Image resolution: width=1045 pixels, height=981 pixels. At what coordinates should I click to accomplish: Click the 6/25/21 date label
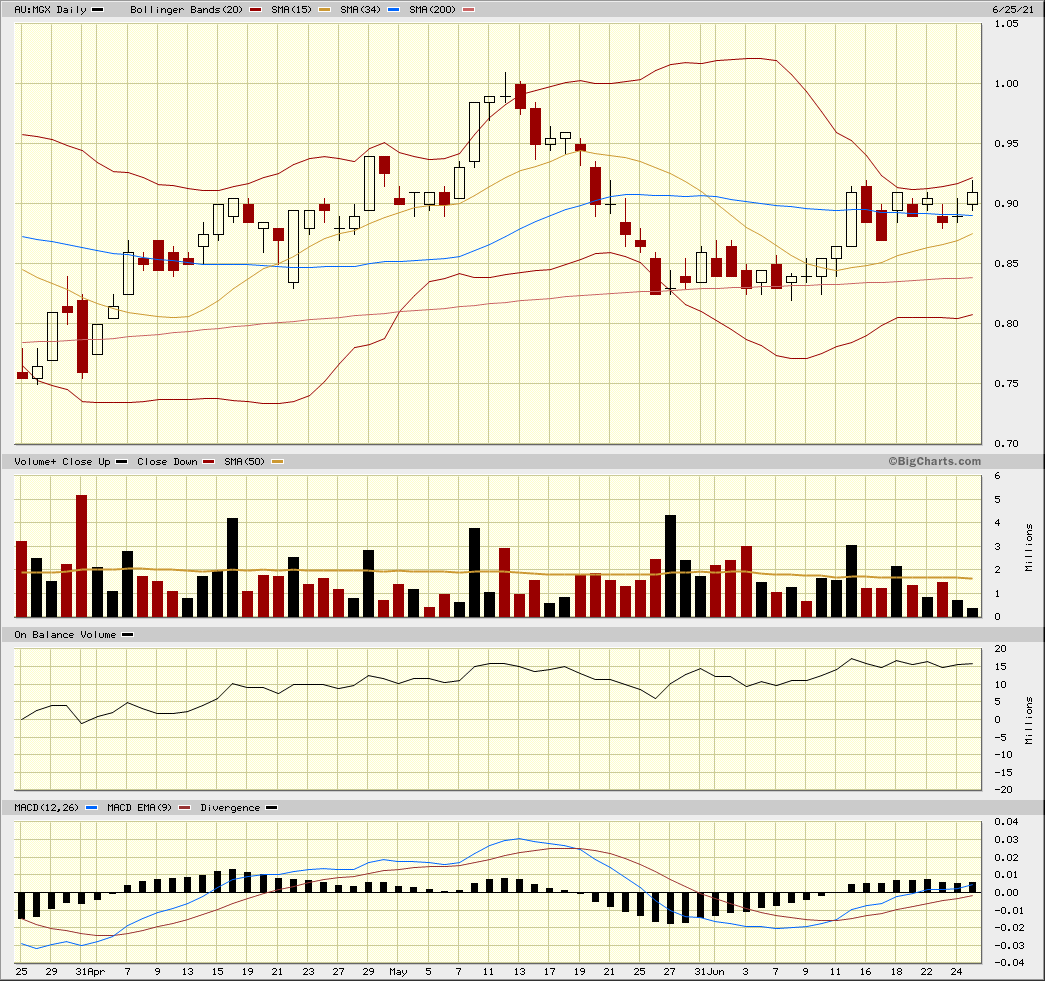[x=1013, y=9]
